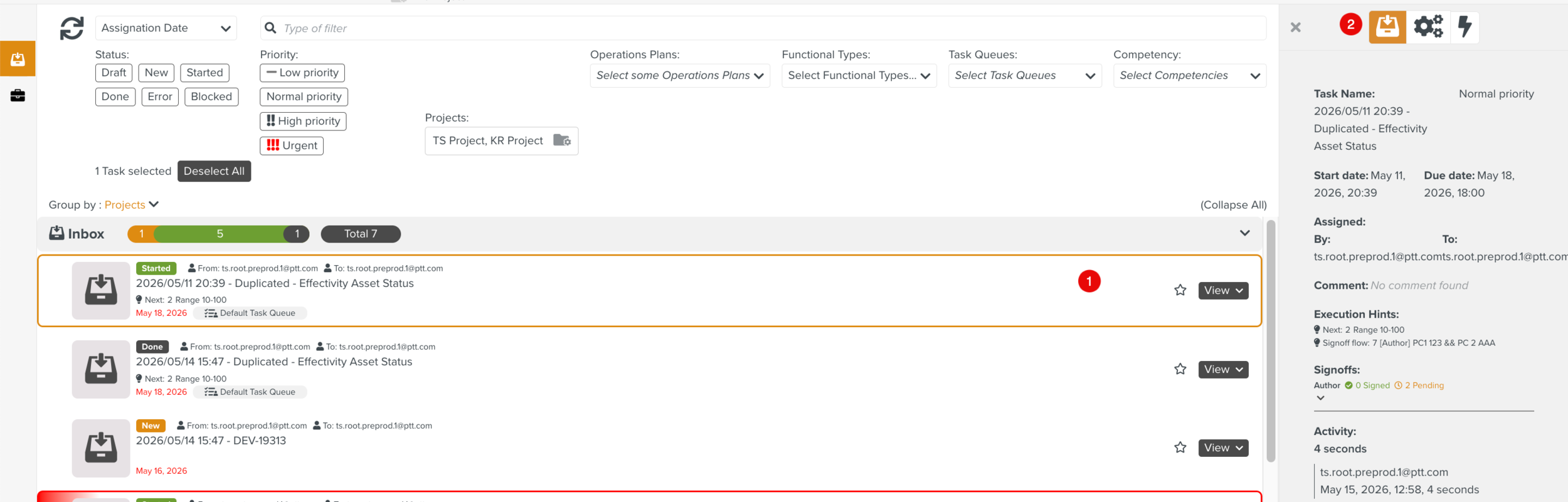Open the Functional Types dropdown
Image resolution: width=1568 pixels, height=502 pixels.
[x=859, y=76]
